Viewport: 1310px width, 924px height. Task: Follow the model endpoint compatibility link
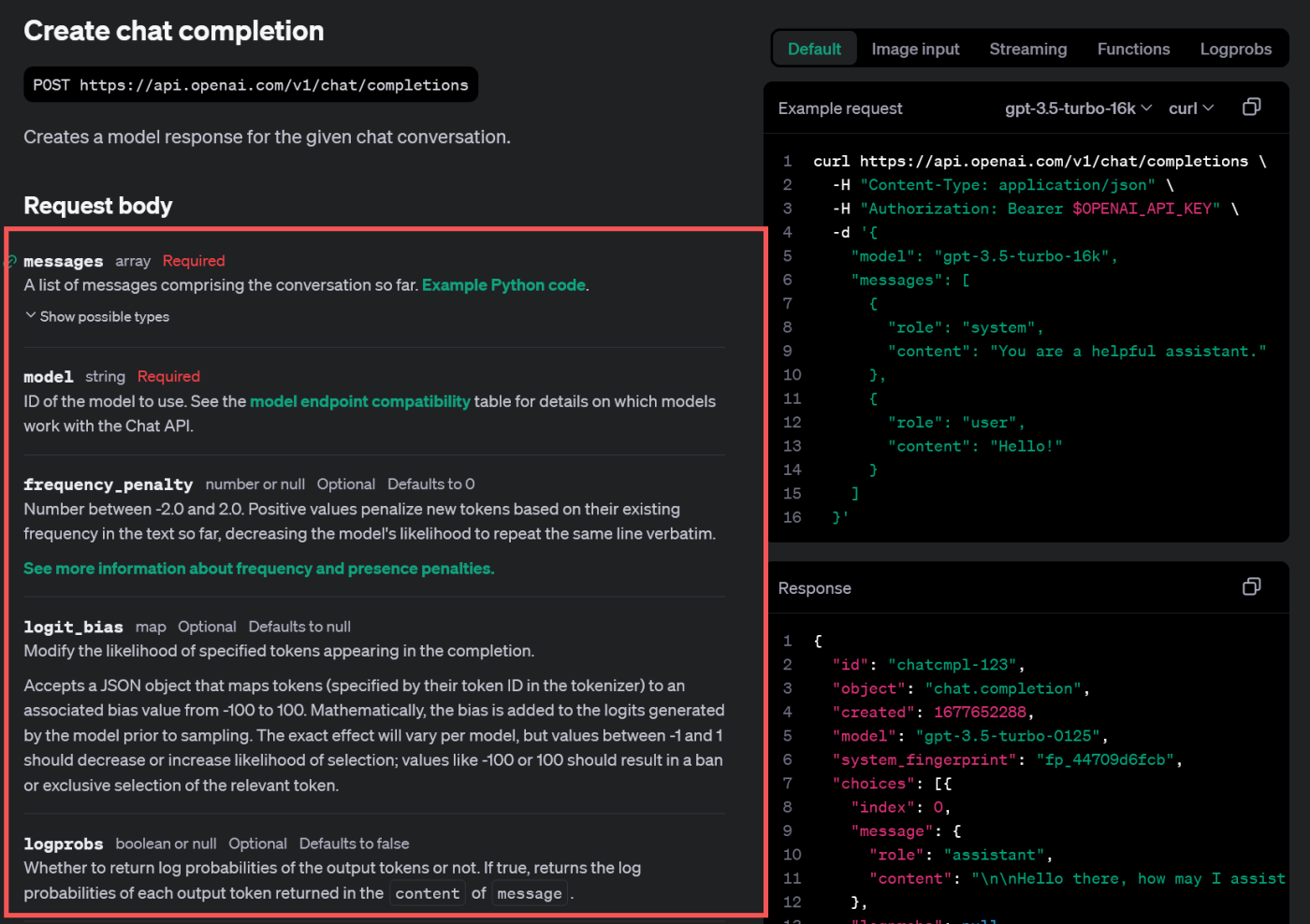click(x=360, y=401)
